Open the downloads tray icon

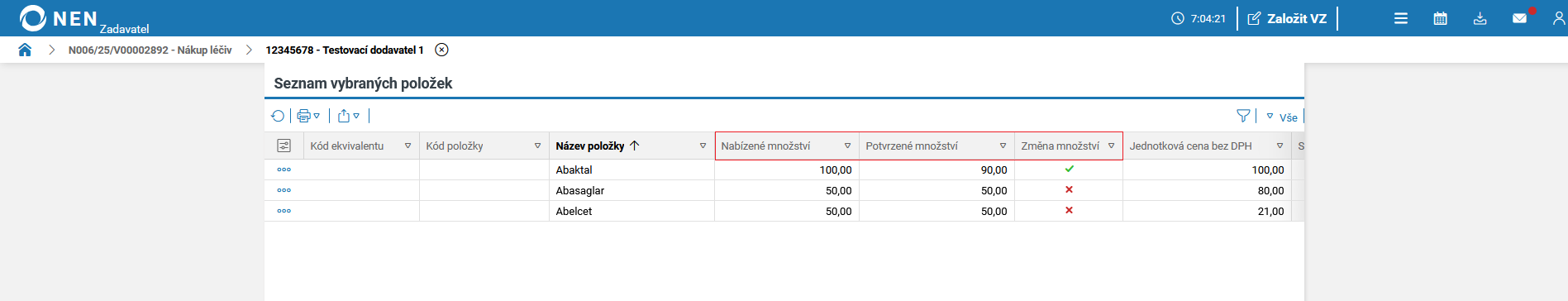click(1480, 18)
